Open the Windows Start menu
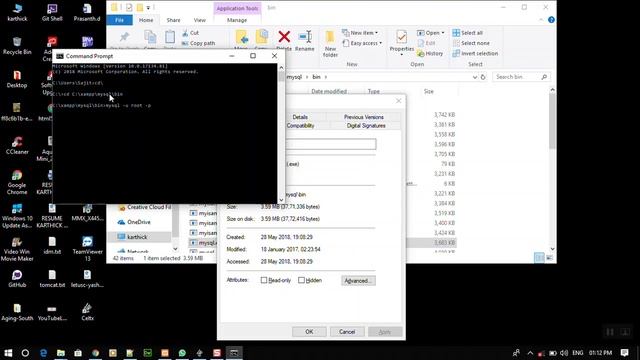Viewport: 640px width, 360px height. pyautogui.click(x=8, y=353)
